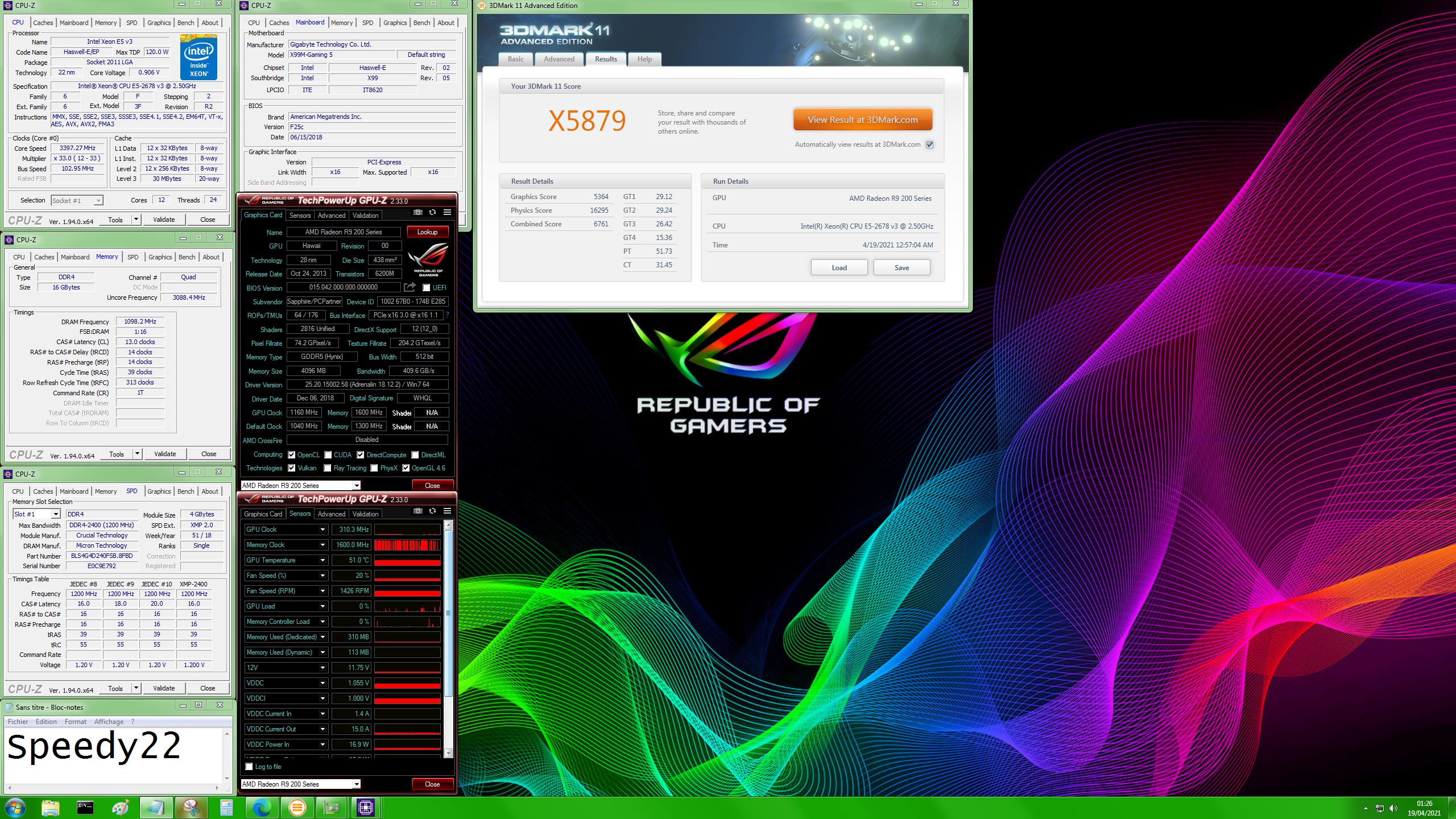Open Validation tab in GPU-Z Graphics Card window

click(x=365, y=216)
